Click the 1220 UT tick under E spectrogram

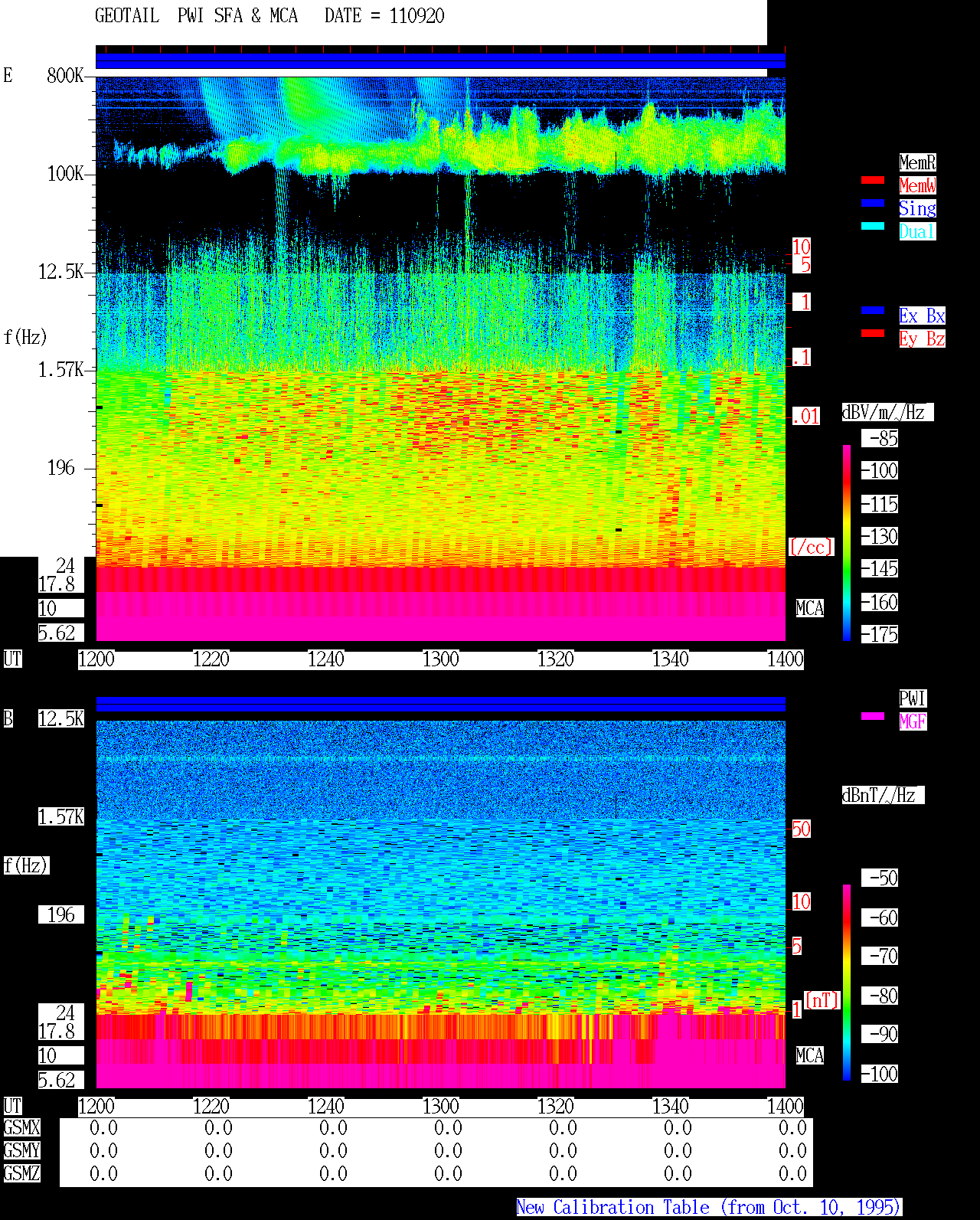(x=211, y=659)
